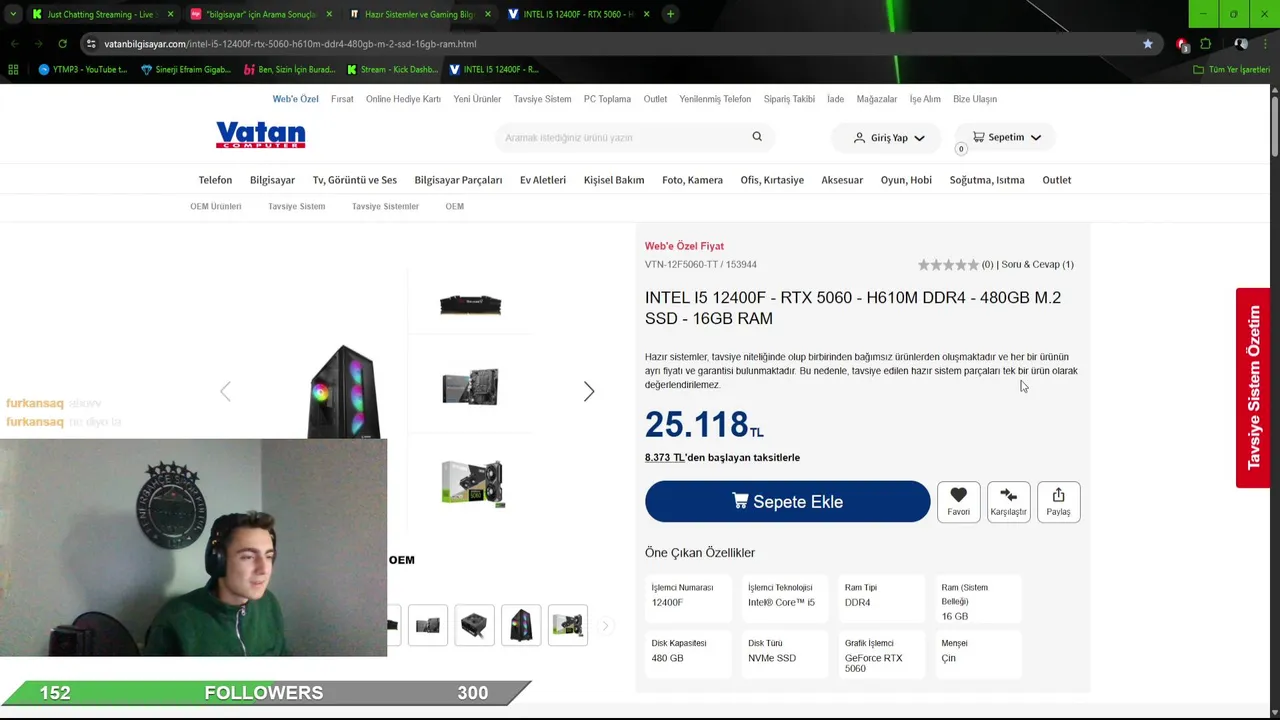Switch to the Just Chatting Streaming tab
Image resolution: width=1280 pixels, height=720 pixels.
(102, 14)
